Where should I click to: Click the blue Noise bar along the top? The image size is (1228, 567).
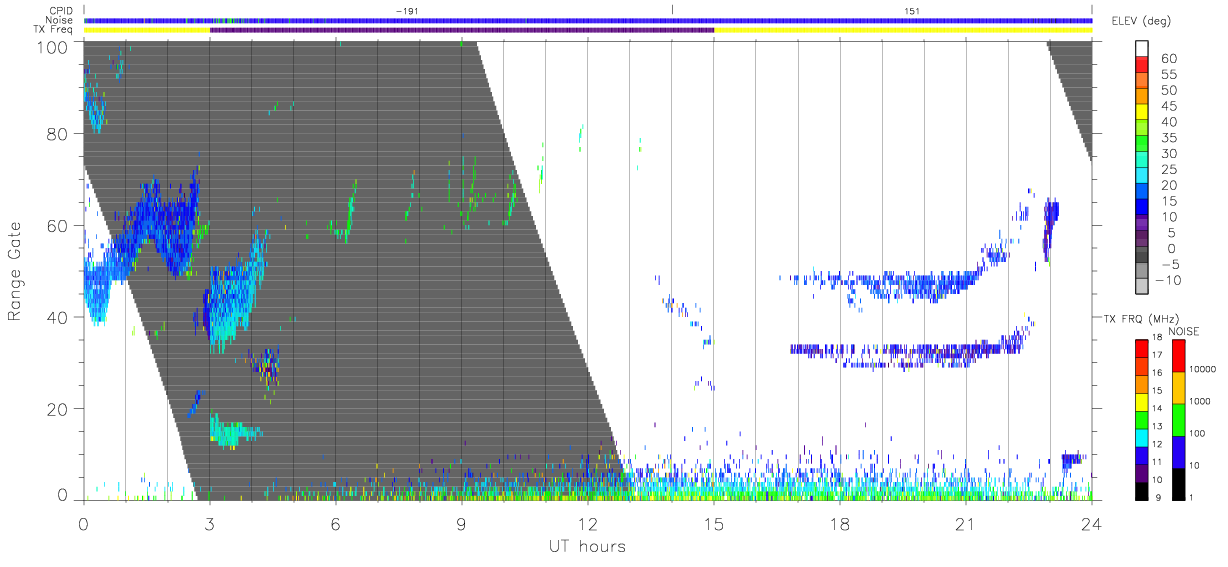pos(588,20)
